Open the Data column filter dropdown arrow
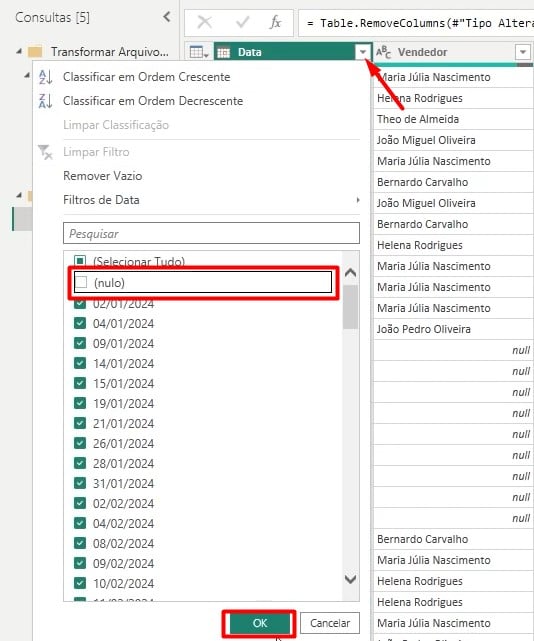Screen dimensions: 534x641 pos(363,52)
